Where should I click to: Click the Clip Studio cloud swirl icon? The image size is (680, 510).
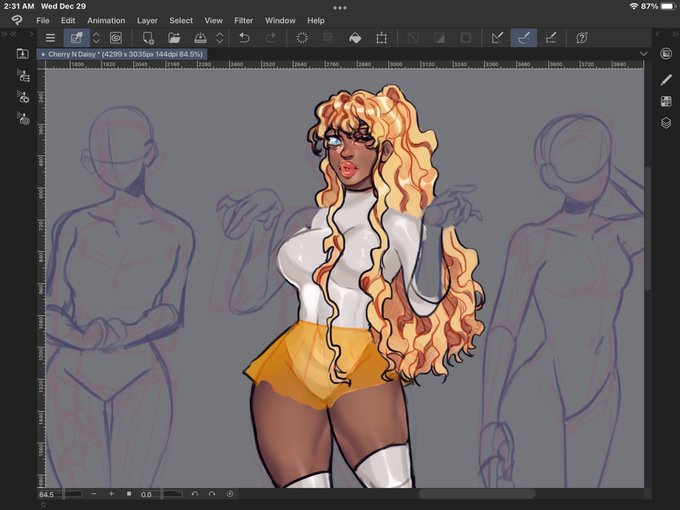coord(116,38)
